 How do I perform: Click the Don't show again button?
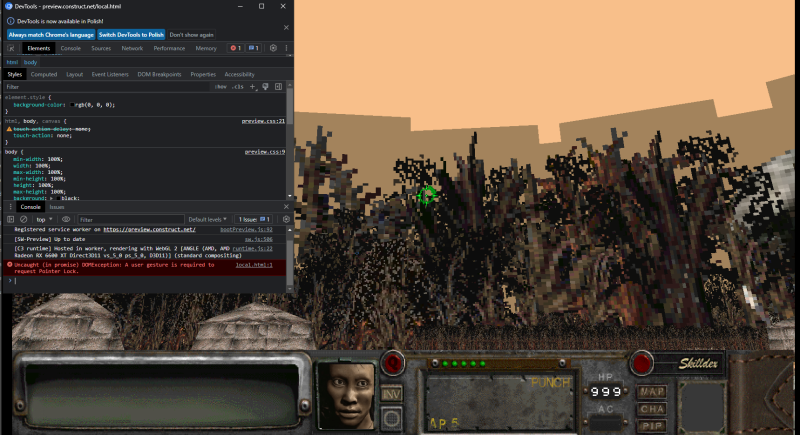click(x=191, y=35)
